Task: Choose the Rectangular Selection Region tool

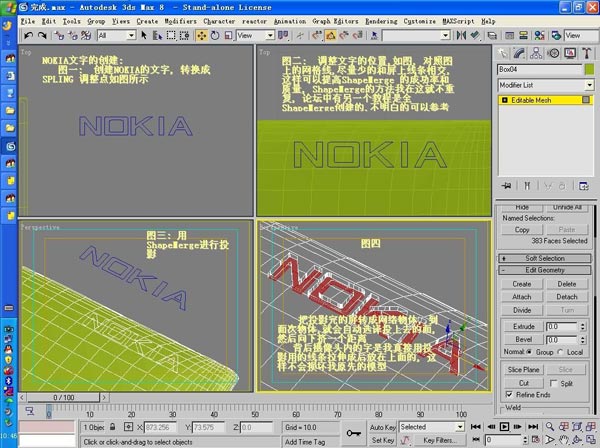Action: coord(171,36)
